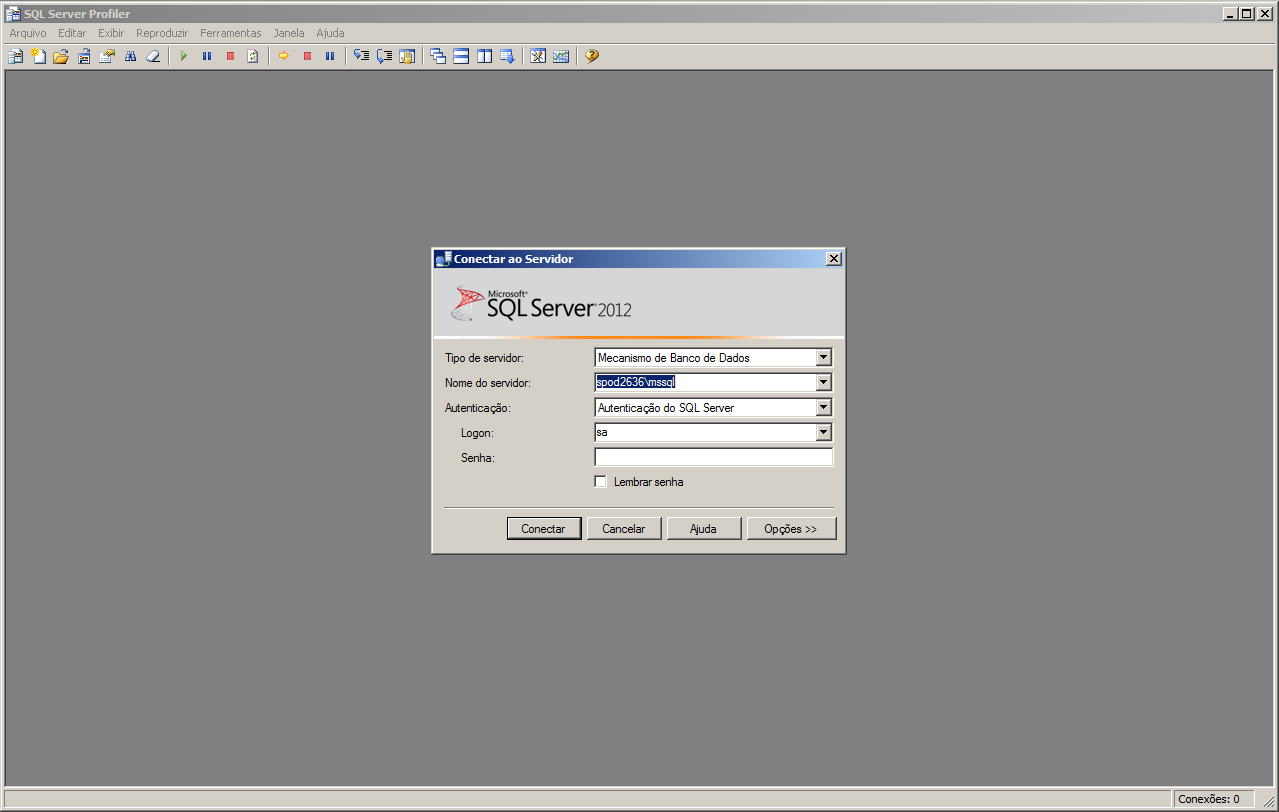This screenshot has width=1279, height=812.
Task: Toggle breakpoint with the hand icon
Action: [407, 56]
